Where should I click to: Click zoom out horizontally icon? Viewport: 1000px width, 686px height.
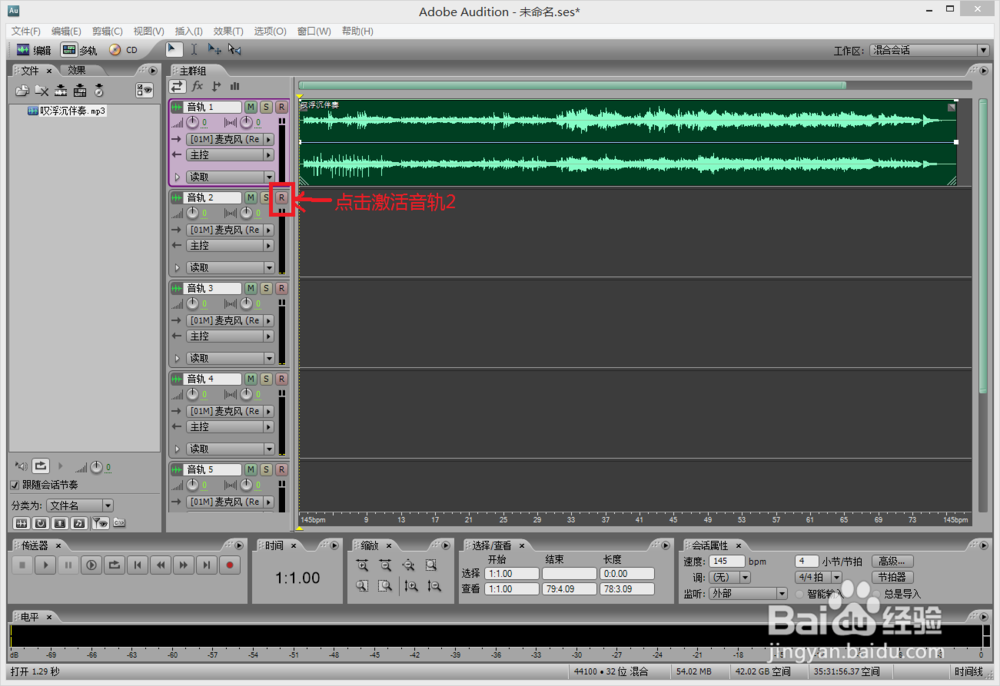pos(385,565)
